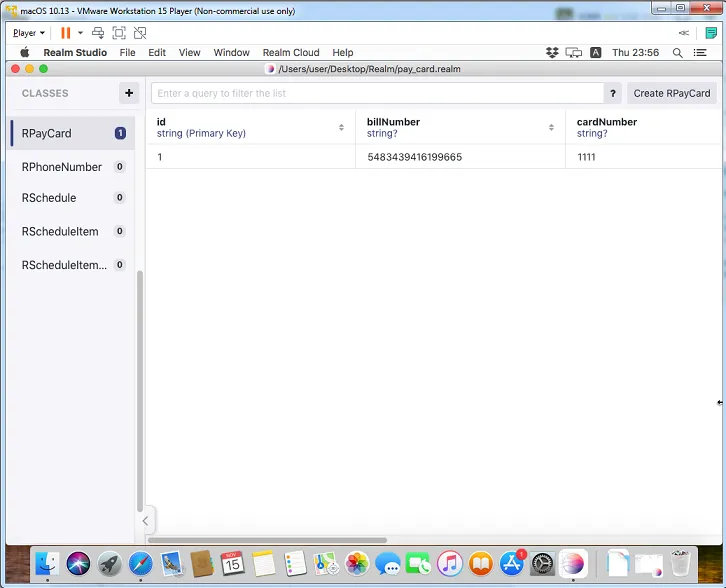Open FaceTime from the Dock

point(418,563)
